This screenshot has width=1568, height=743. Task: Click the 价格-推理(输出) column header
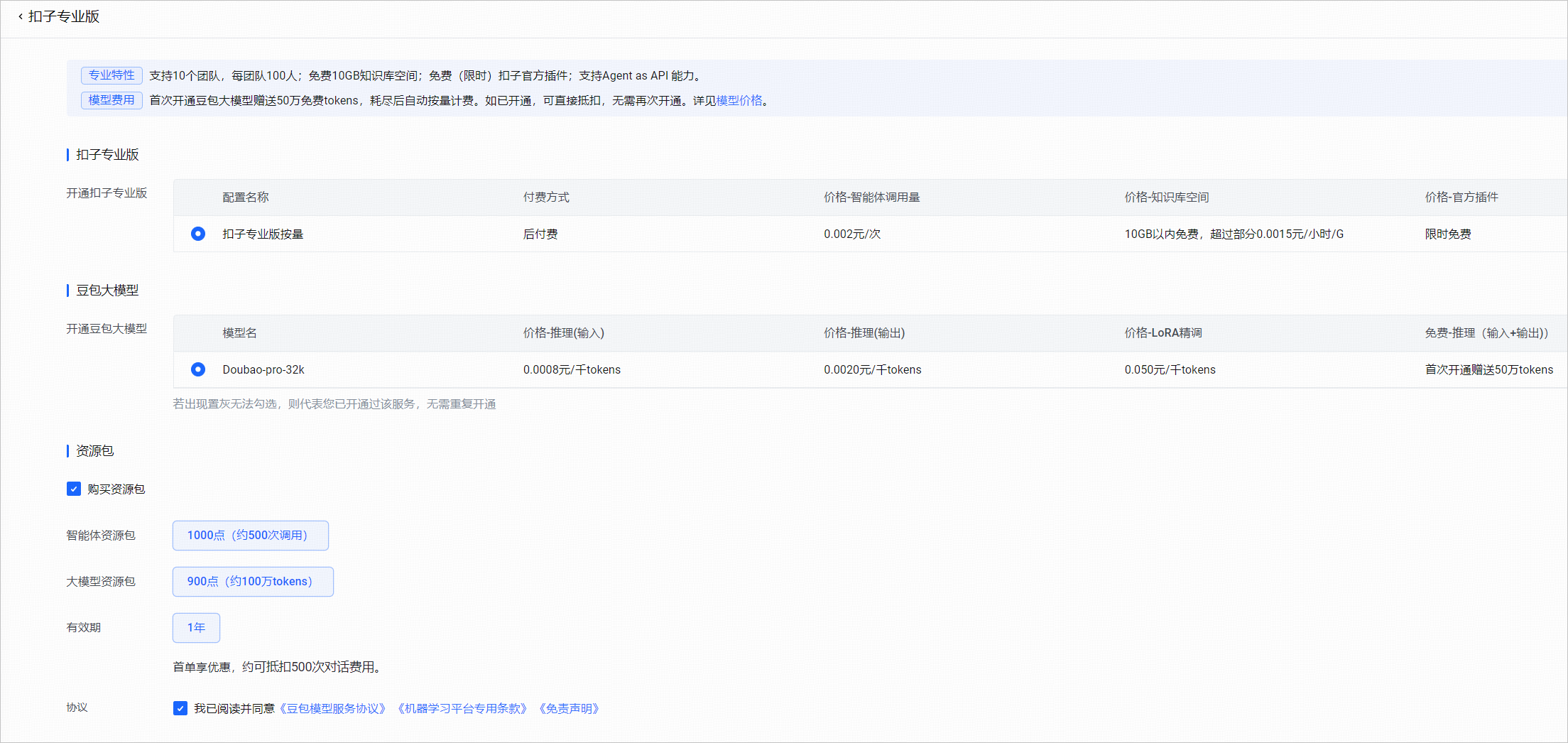pos(864,333)
